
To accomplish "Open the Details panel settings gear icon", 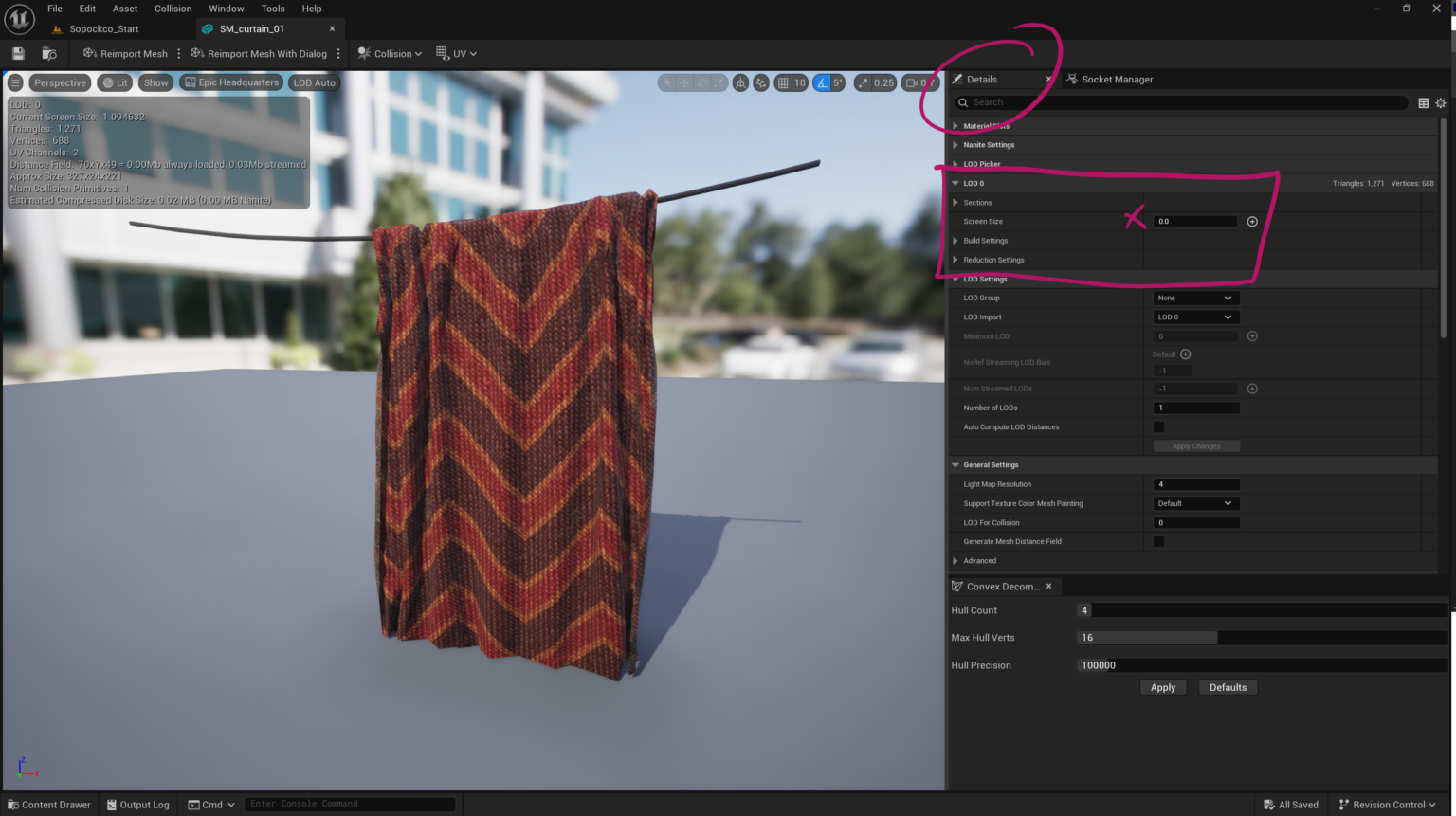I will [x=1442, y=102].
